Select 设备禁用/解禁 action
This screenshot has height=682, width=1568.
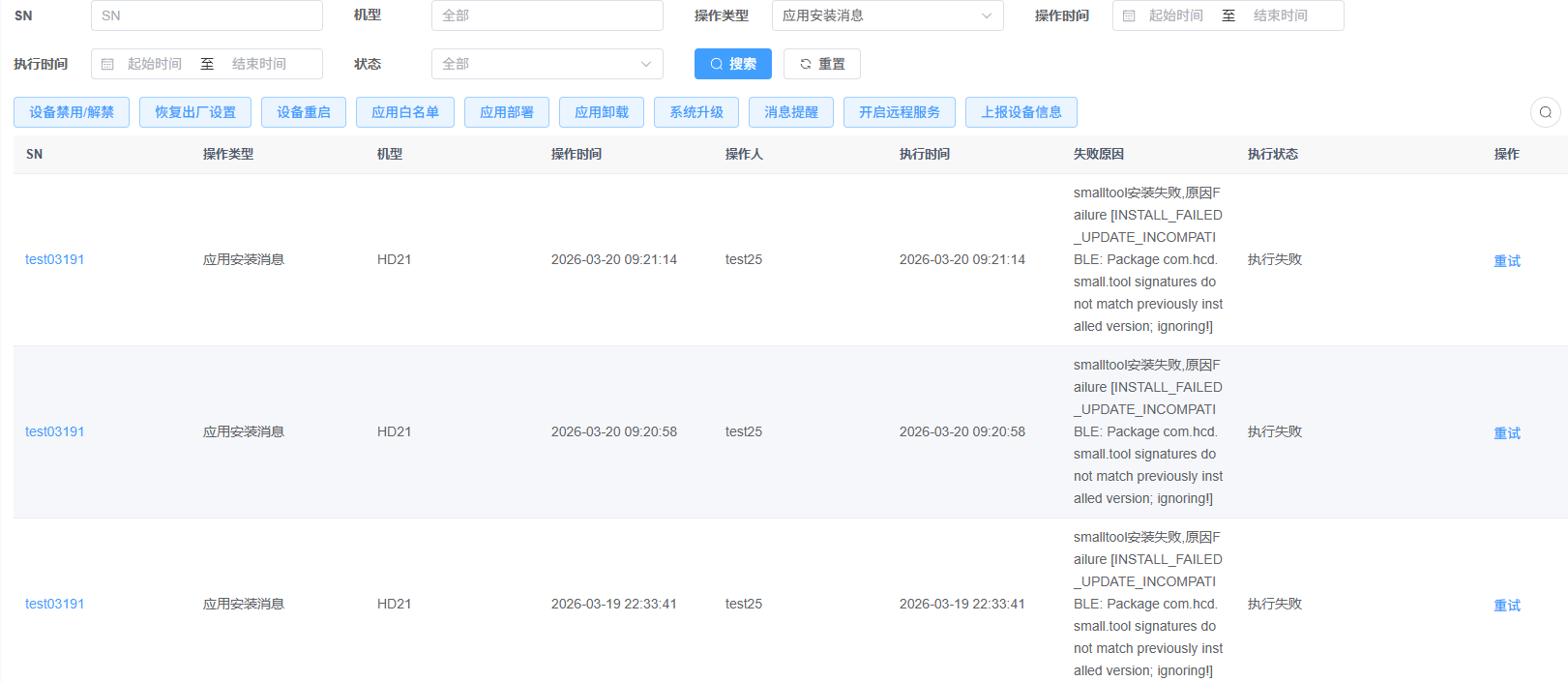tap(72, 112)
